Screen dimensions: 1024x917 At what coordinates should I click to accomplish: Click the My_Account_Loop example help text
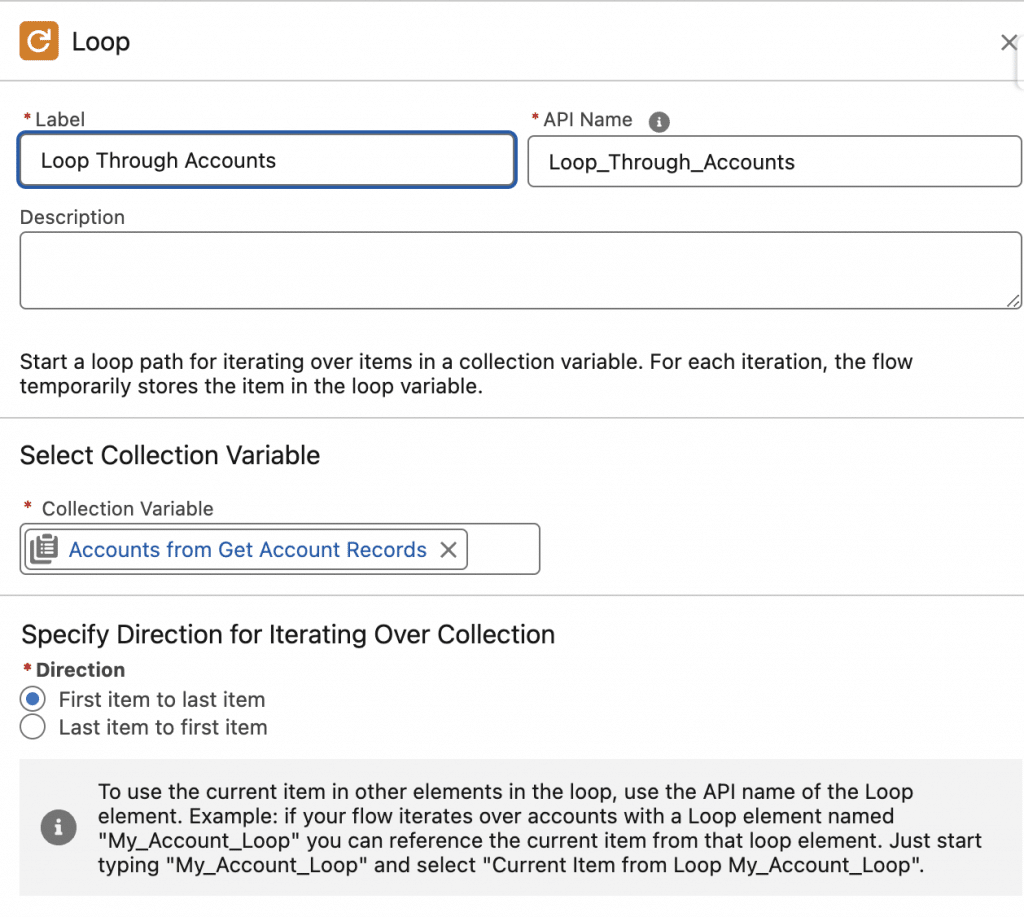tap(540, 828)
